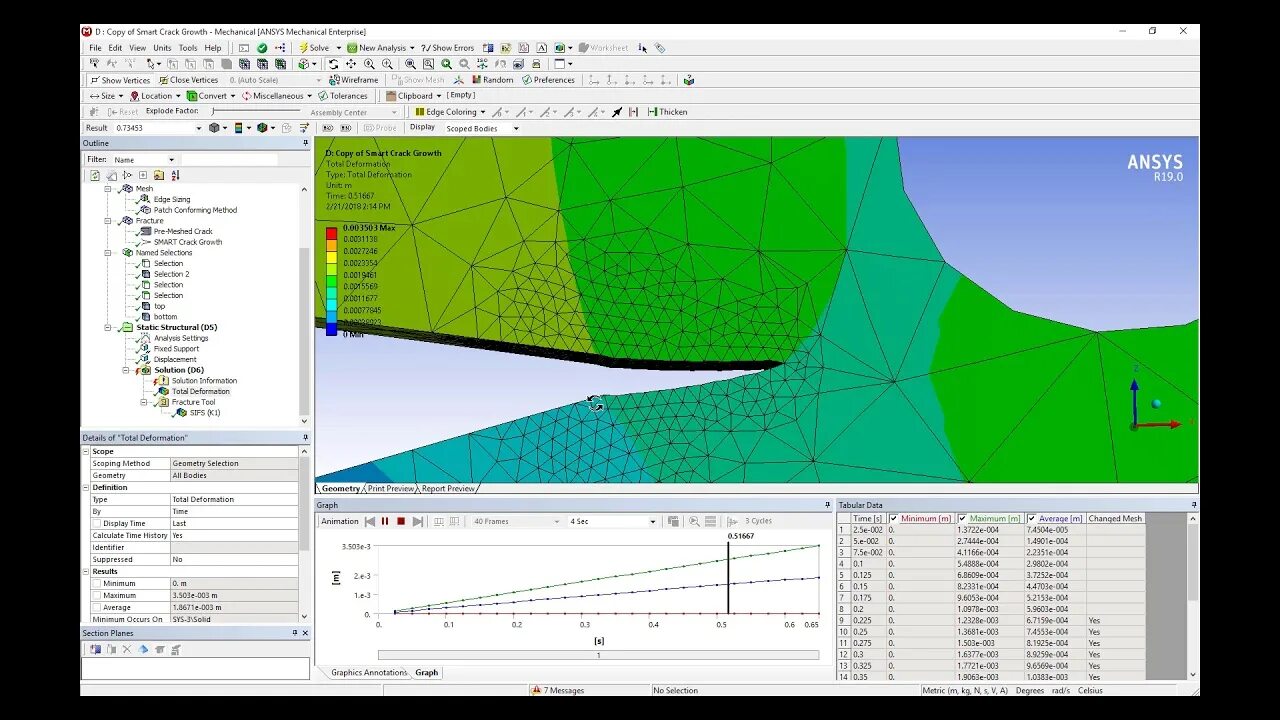Viewport: 1280px width, 720px height.
Task: Collapse the Named Selections node
Action: [108, 253]
